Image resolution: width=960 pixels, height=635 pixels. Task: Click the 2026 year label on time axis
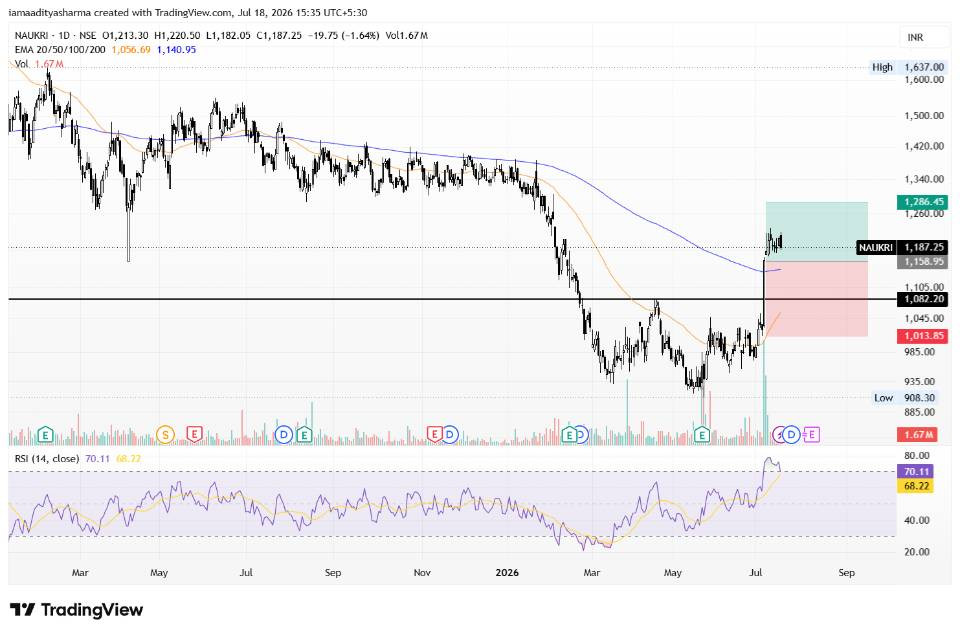point(507,573)
